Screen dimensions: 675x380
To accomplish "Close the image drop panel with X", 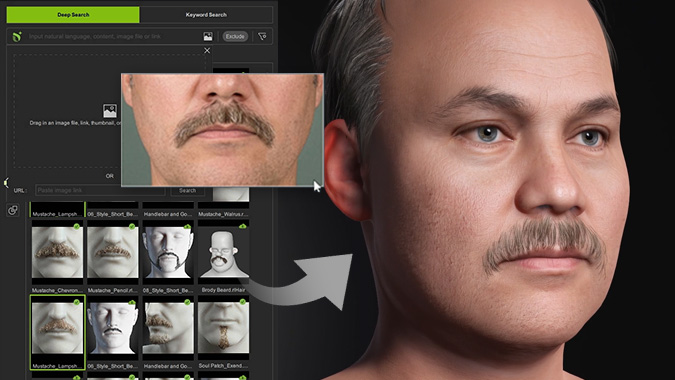I will [x=207, y=50].
